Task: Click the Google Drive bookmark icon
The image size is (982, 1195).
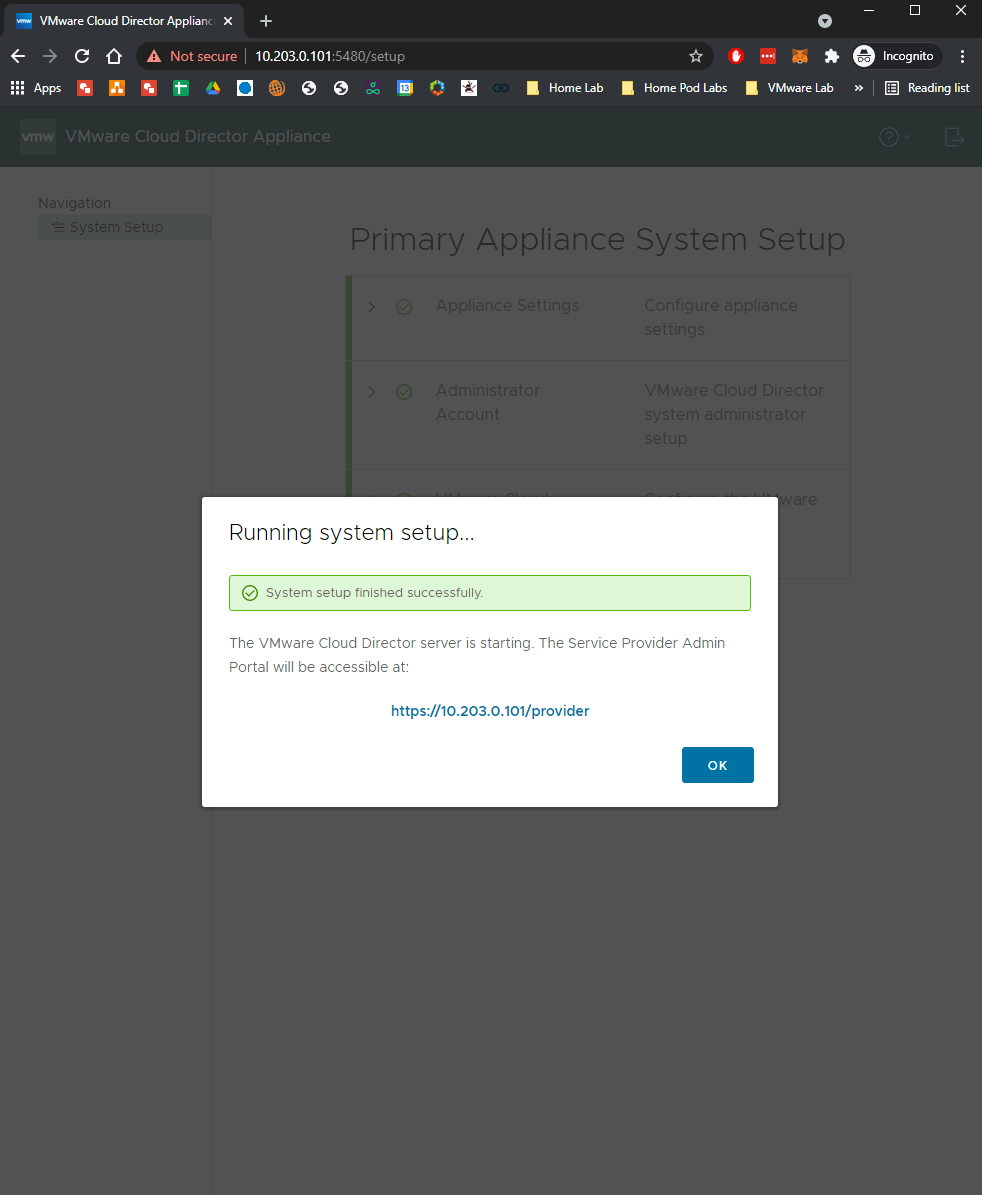Action: [x=213, y=88]
